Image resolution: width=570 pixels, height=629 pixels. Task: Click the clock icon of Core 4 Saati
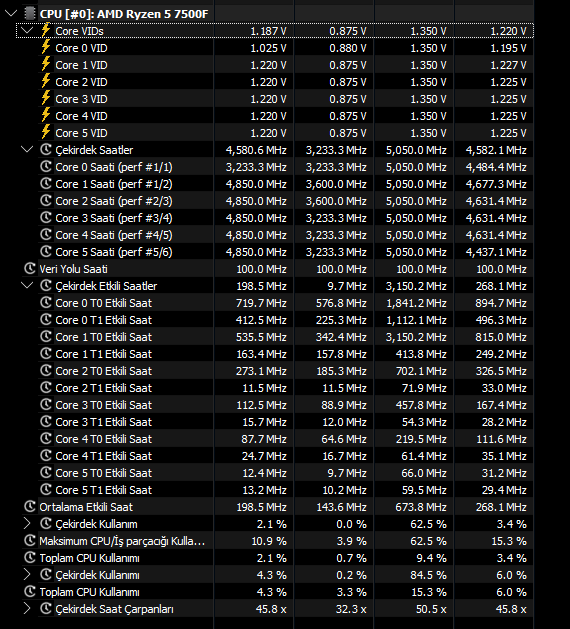pyautogui.click(x=46, y=235)
